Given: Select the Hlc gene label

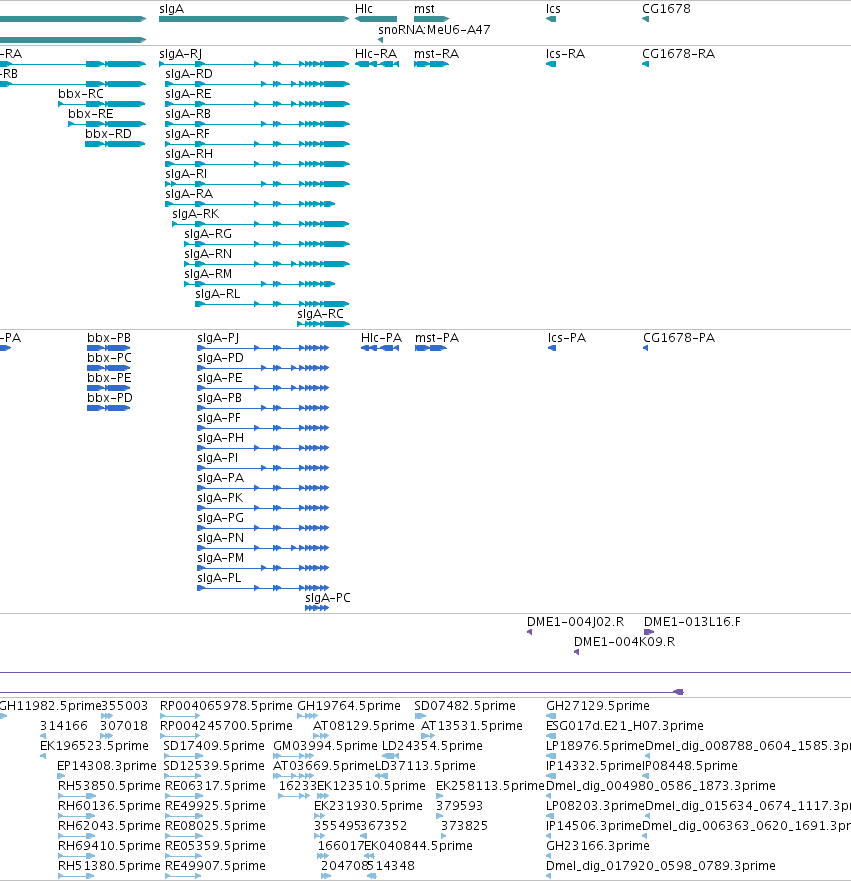Looking at the screenshot, I should coord(363,9).
